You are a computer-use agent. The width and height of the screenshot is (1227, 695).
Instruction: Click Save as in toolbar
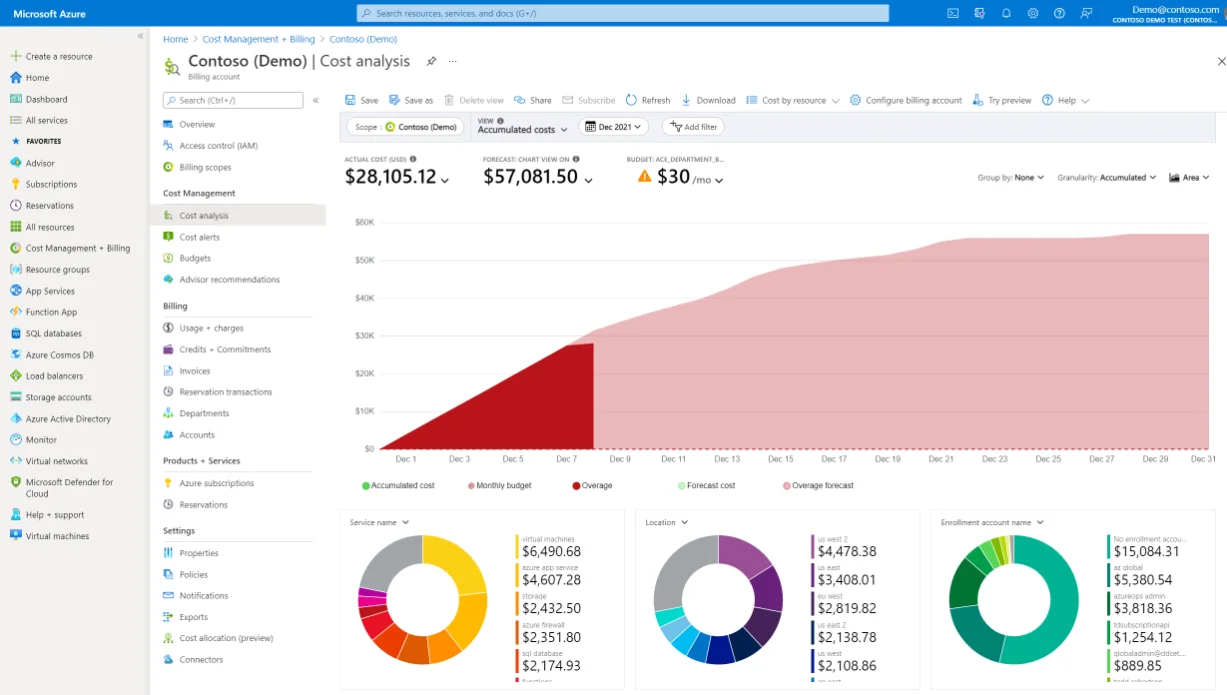(x=411, y=100)
